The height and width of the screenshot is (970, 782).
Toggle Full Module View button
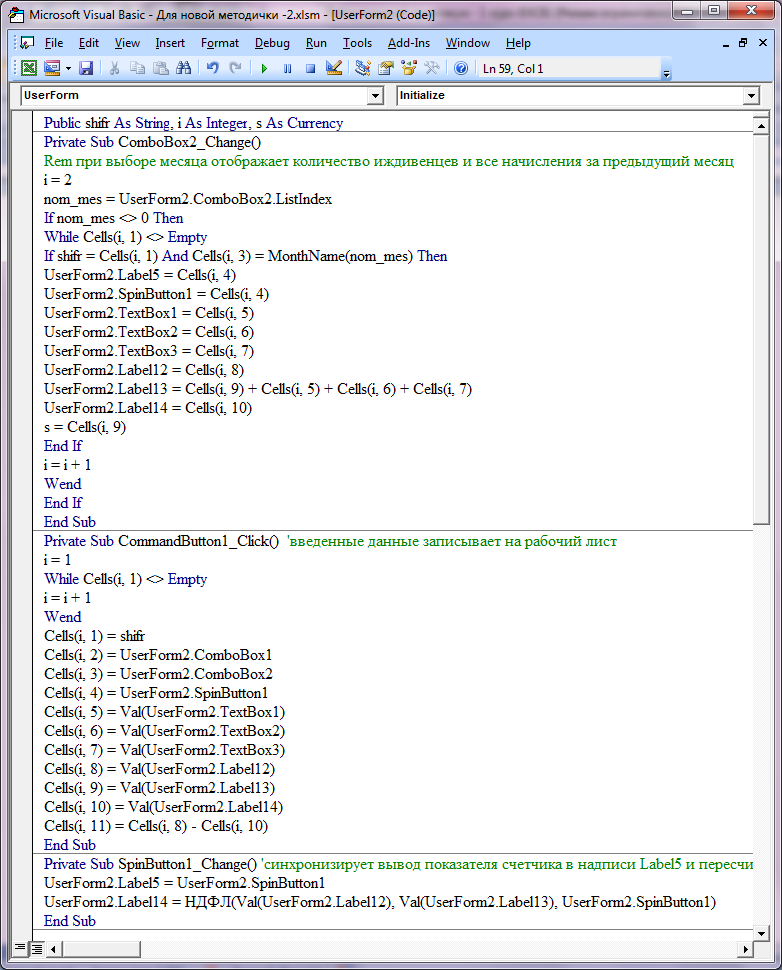(x=37, y=948)
